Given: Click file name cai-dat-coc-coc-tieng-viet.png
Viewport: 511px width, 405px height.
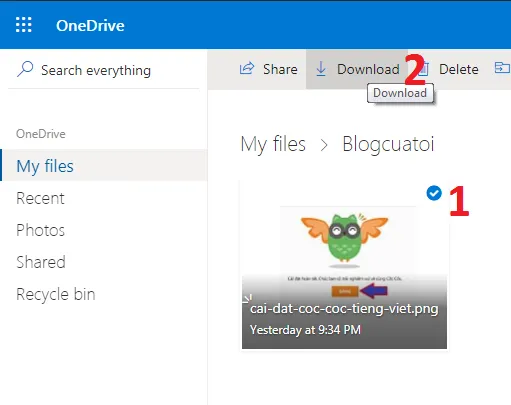Looking at the screenshot, I should [x=344, y=309].
